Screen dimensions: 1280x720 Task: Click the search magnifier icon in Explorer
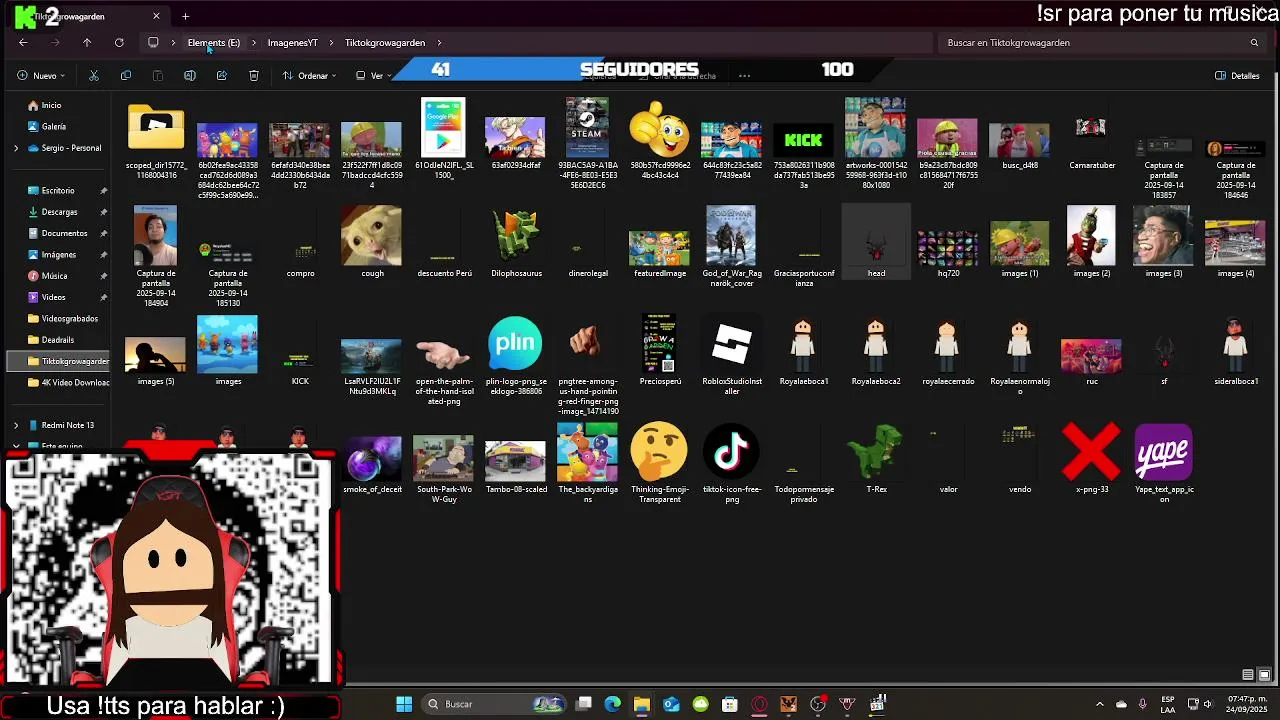click(1254, 43)
